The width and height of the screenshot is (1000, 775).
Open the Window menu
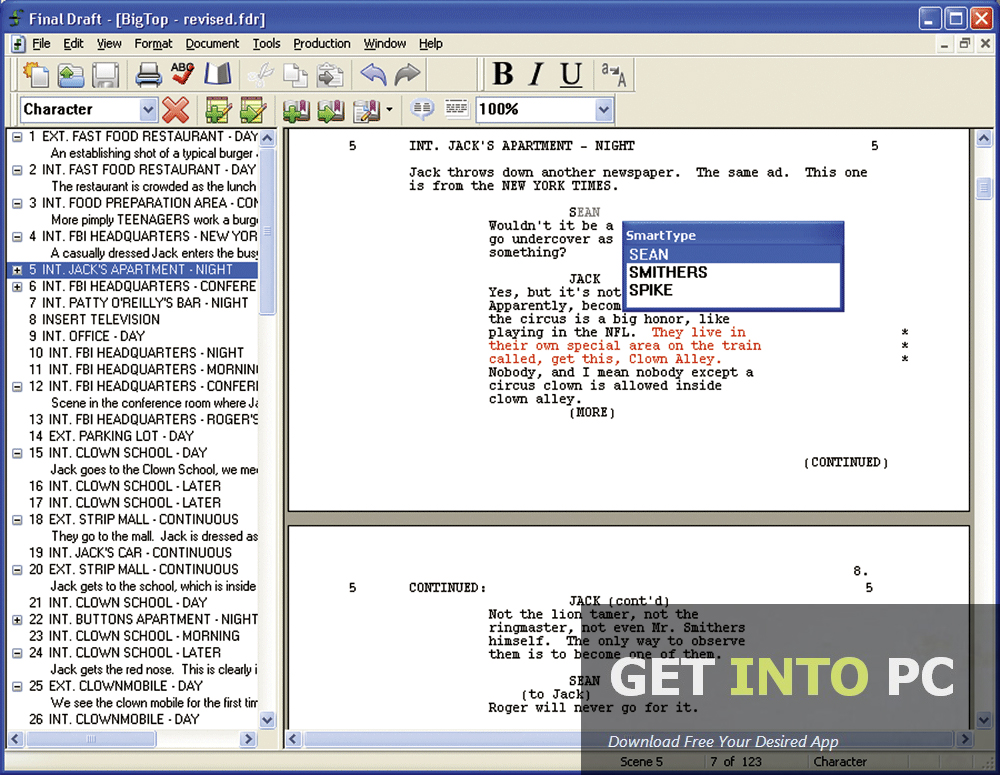(x=385, y=43)
